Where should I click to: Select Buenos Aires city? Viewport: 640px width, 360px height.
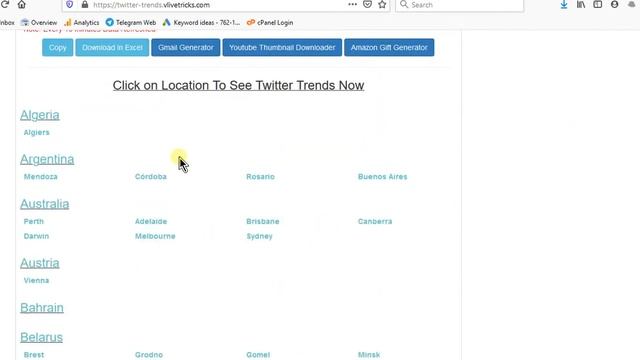tap(382, 177)
